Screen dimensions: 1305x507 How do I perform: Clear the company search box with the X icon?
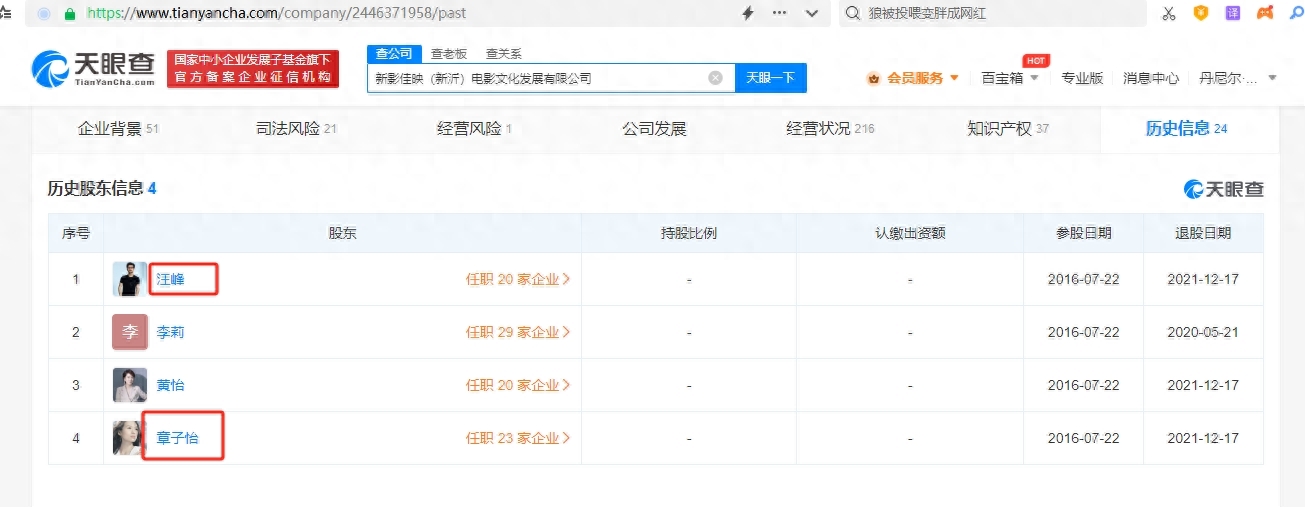715,78
